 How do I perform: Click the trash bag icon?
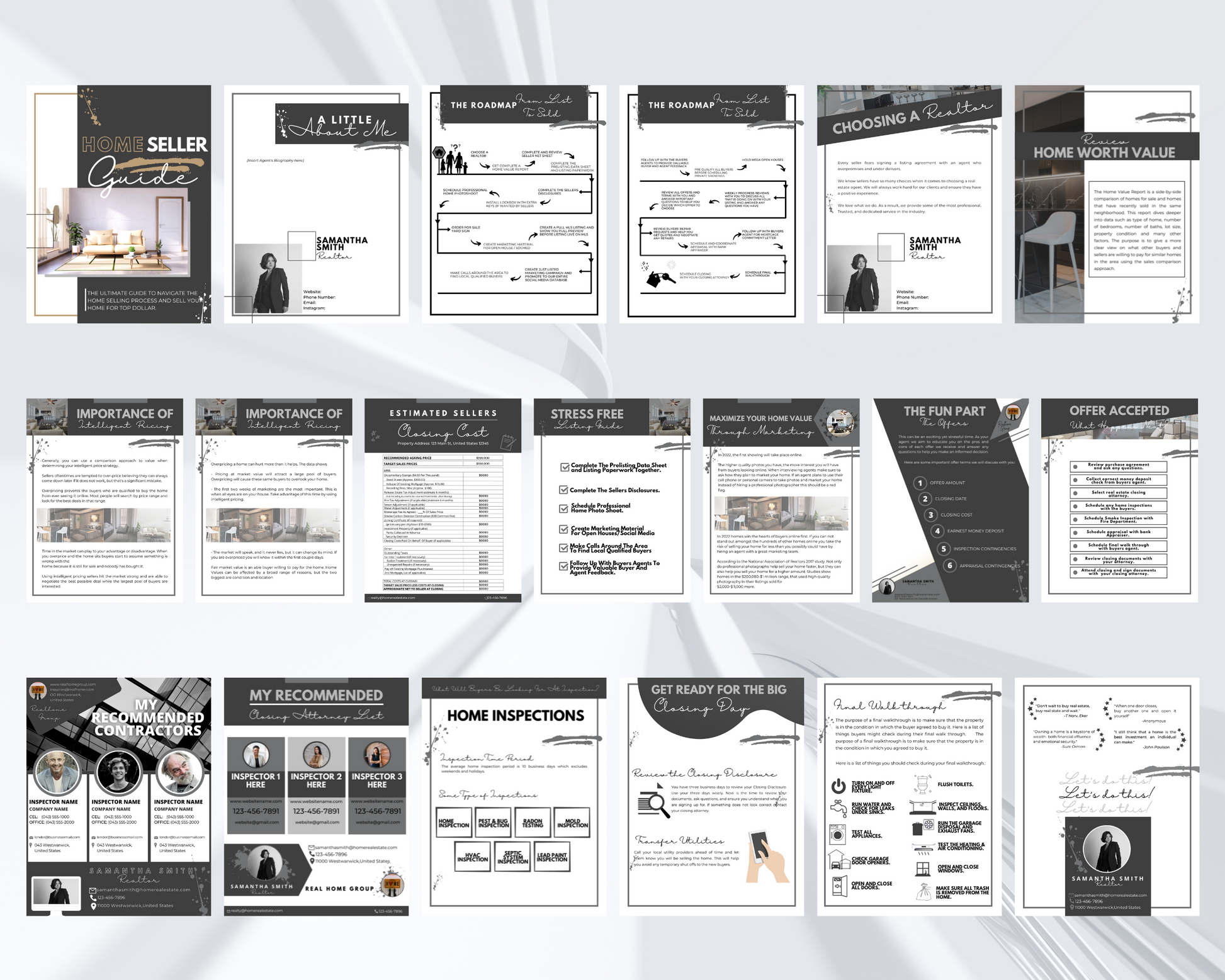[923, 892]
